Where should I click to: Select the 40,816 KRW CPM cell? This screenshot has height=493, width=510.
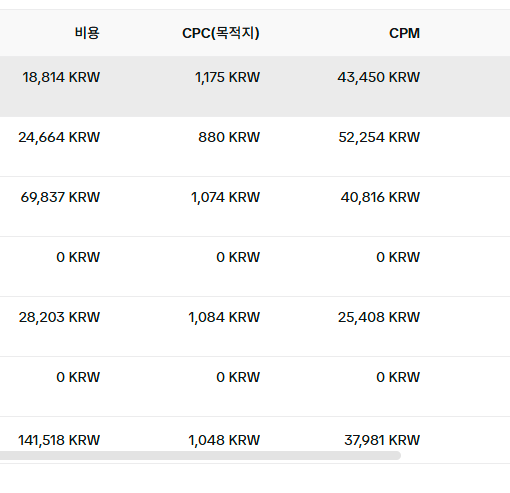380,197
